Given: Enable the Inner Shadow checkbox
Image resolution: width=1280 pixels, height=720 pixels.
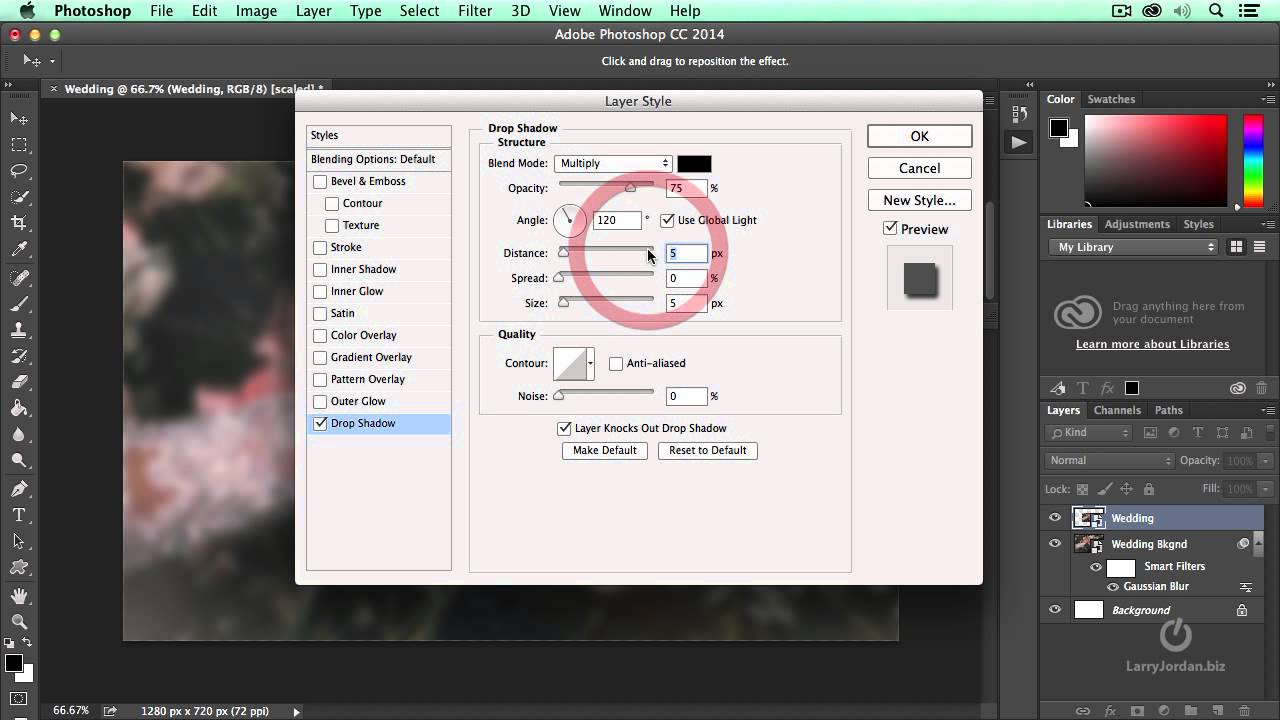Looking at the screenshot, I should point(320,270).
